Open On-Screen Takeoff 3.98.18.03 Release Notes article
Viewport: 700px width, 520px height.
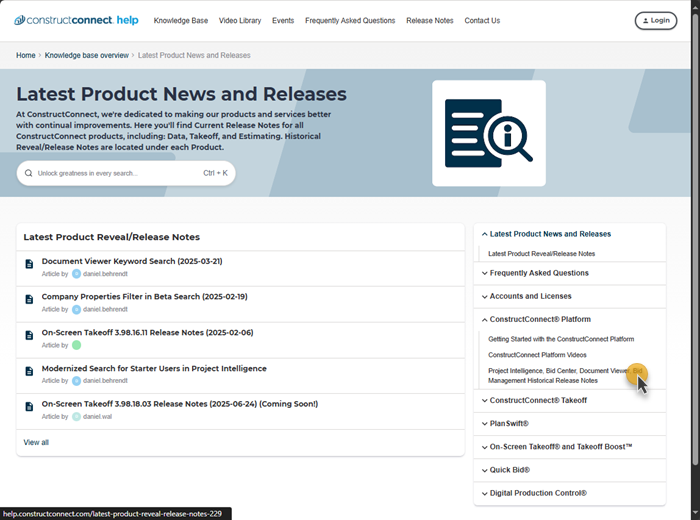179,404
